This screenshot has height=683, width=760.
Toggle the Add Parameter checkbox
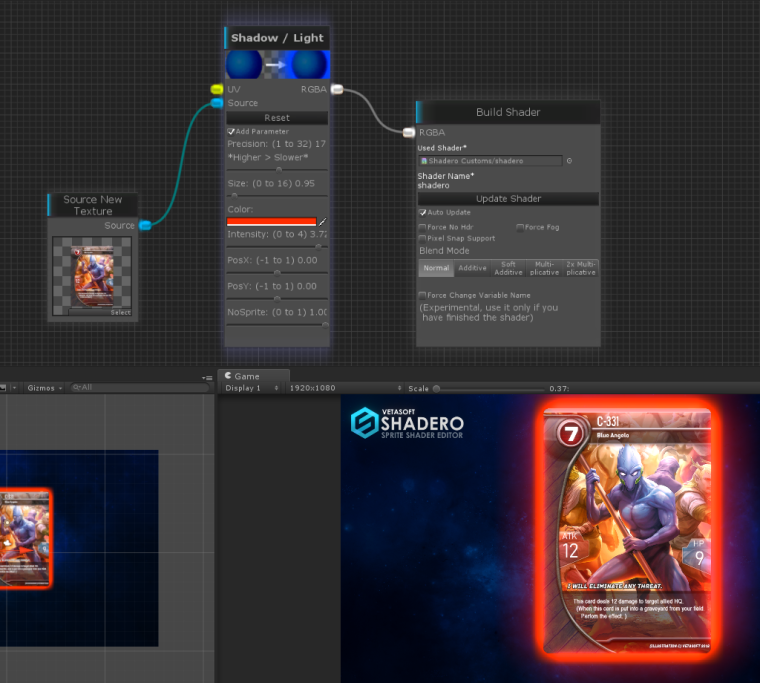click(x=231, y=131)
